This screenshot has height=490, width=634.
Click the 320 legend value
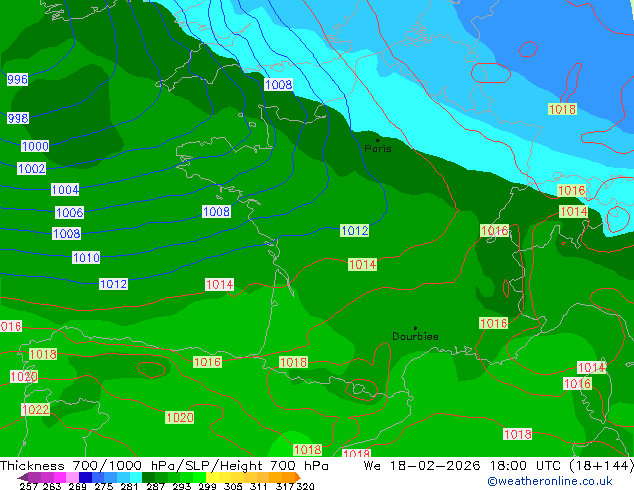pyautogui.click(x=305, y=486)
